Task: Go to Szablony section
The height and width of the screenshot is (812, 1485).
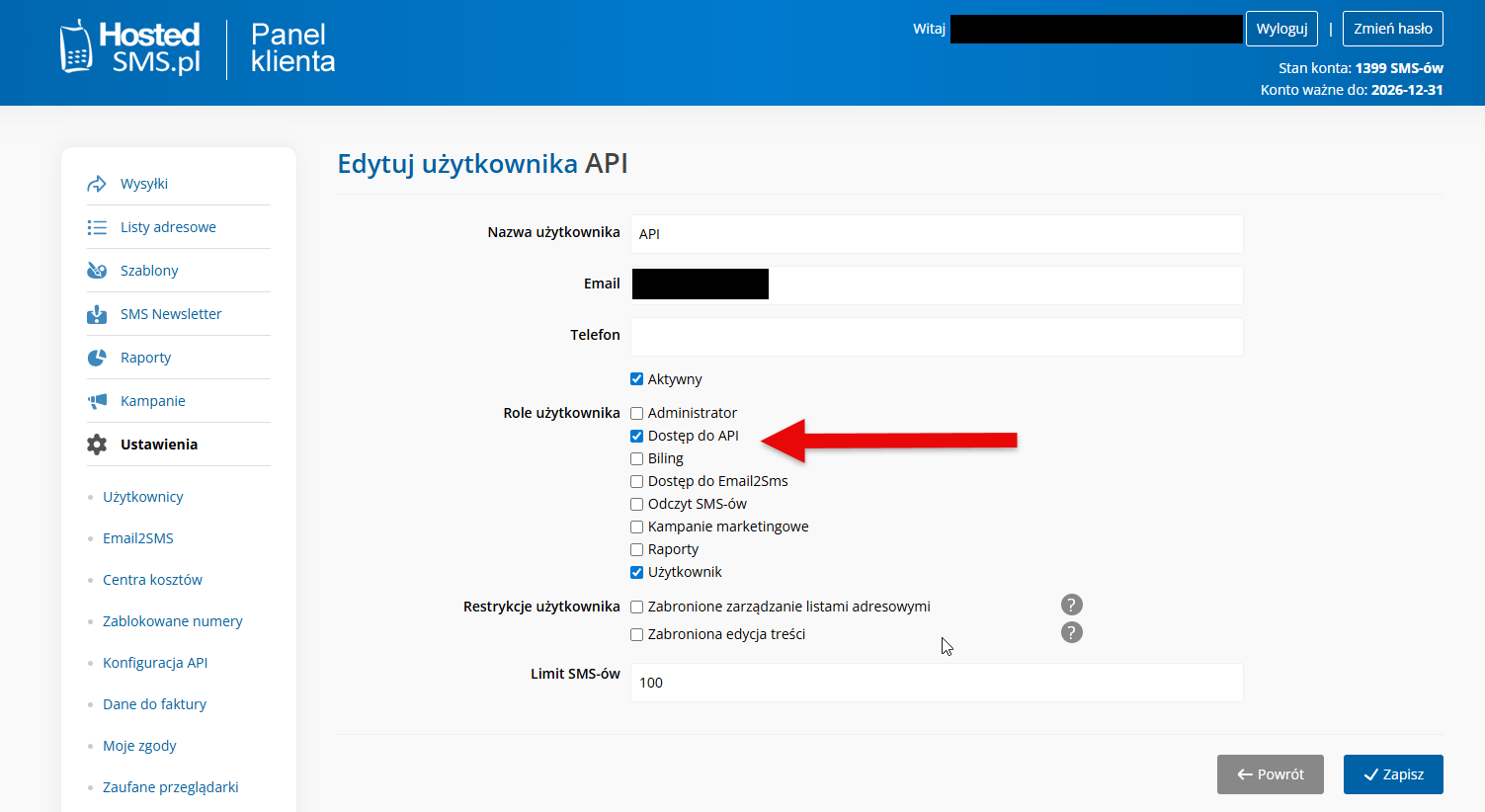Action: [x=149, y=271]
